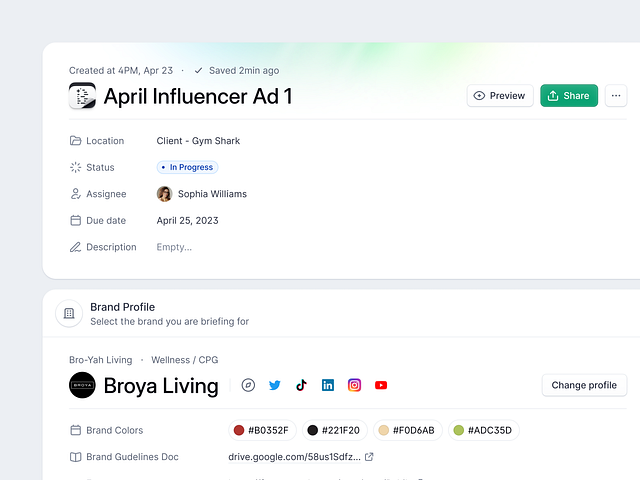The height and width of the screenshot is (480, 640).
Task: Click the Location folder icon
Action: 76,141
